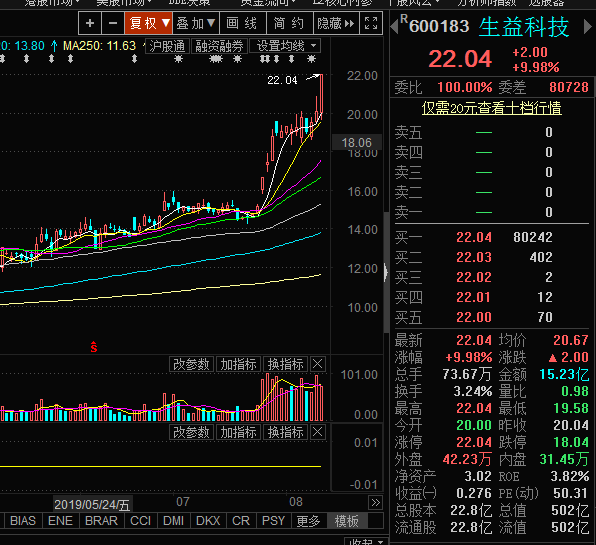Close the volume indicator panel with its X

click(x=318, y=364)
